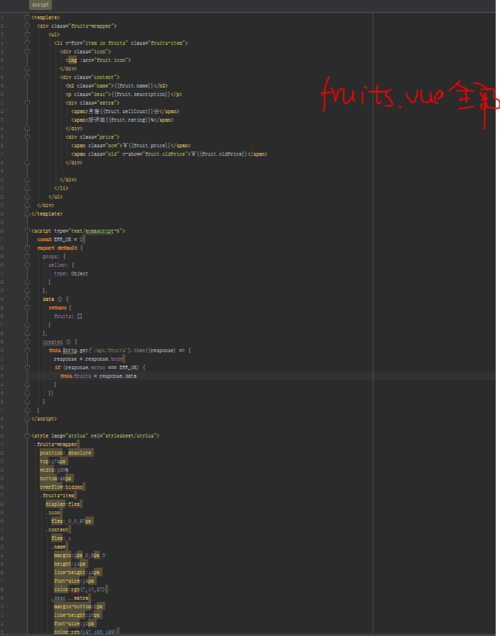The width and height of the screenshot is (500, 636).
Task: Collapse the opening template tag fold
Action: 27,17
